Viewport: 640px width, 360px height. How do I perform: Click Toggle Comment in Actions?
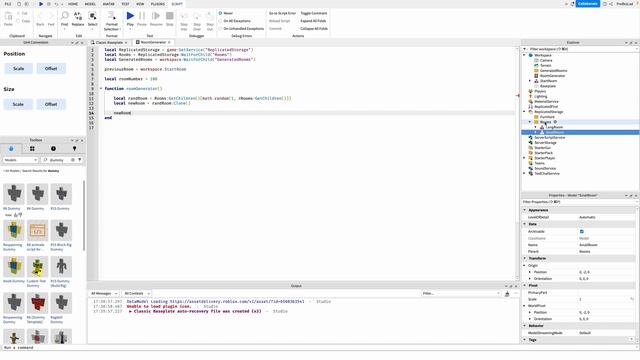pos(313,13)
